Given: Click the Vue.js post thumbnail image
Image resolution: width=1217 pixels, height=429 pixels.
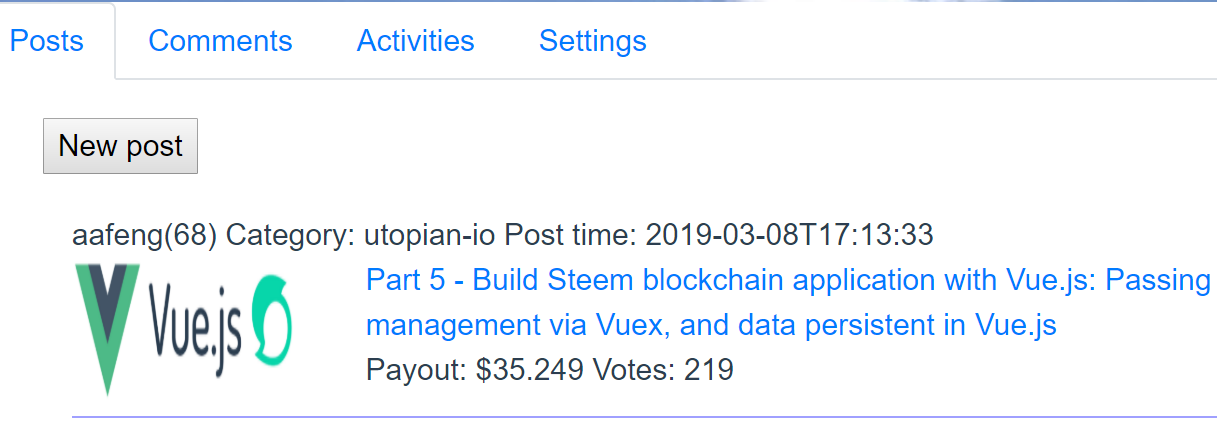Looking at the screenshot, I should (183, 328).
